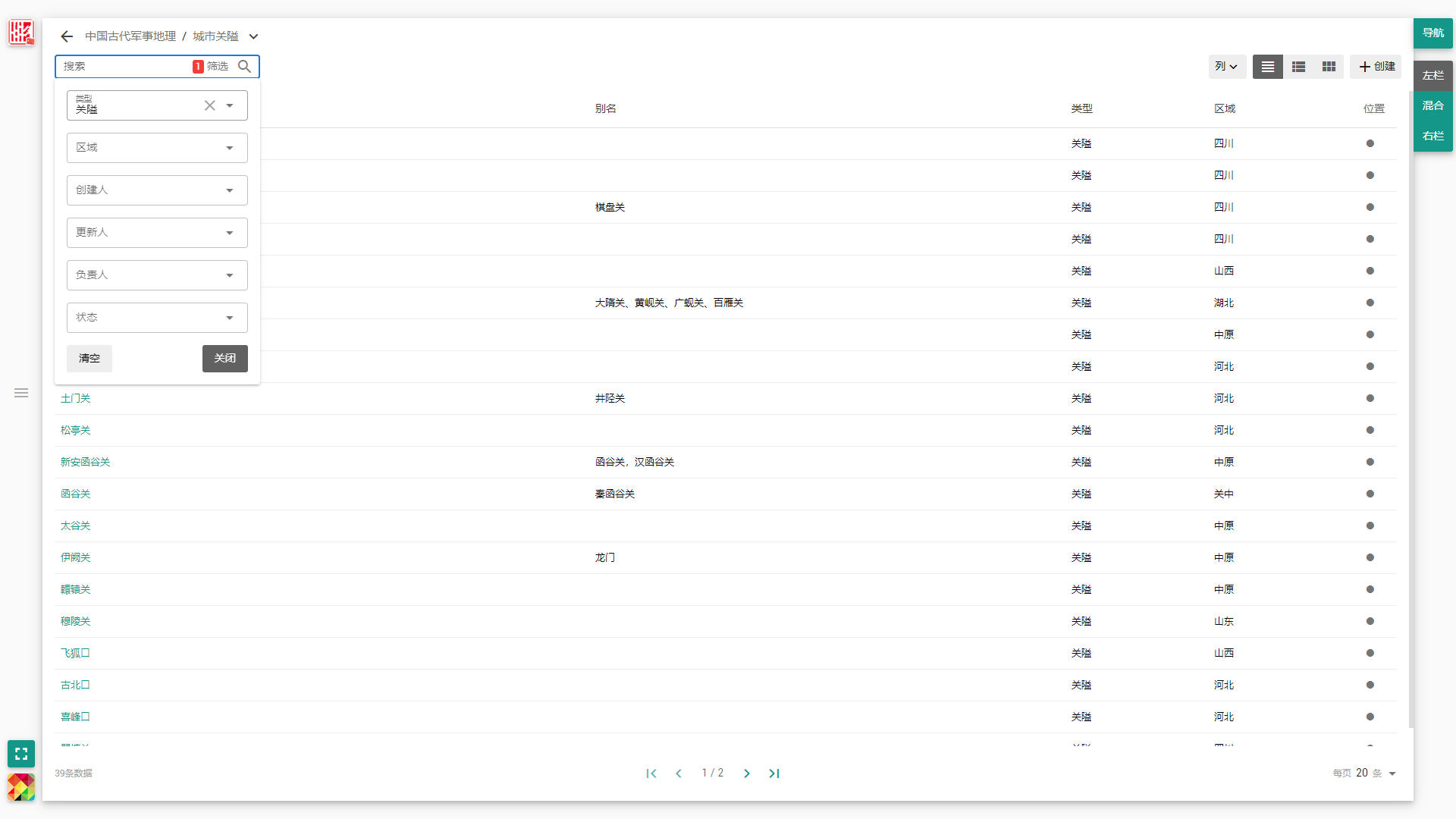Open the left hamburger menu icon

coord(21,393)
